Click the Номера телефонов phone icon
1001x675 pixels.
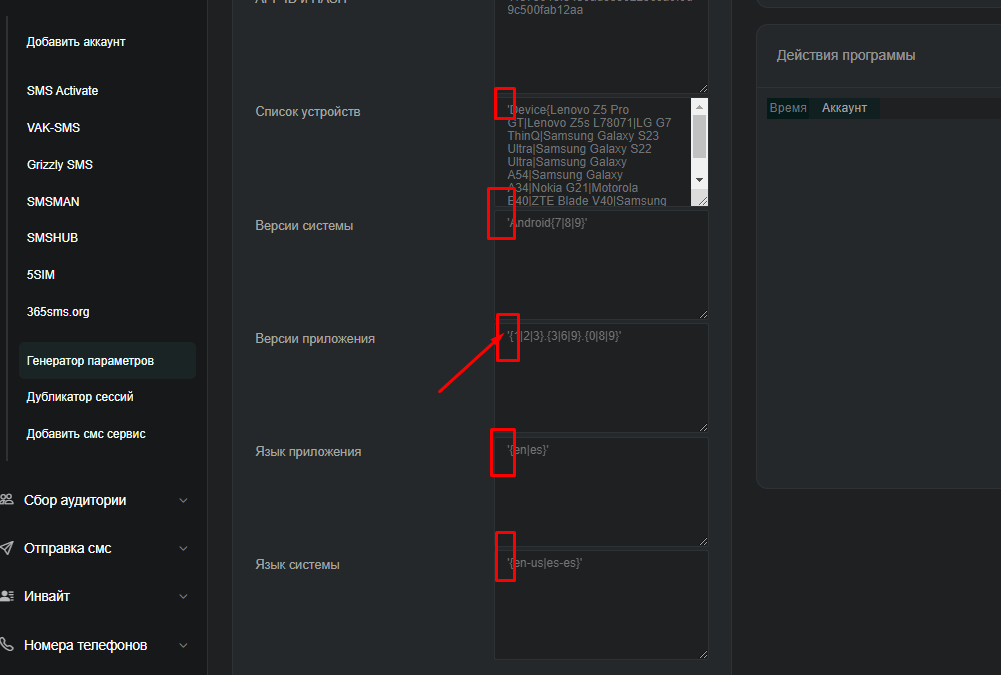point(7,645)
